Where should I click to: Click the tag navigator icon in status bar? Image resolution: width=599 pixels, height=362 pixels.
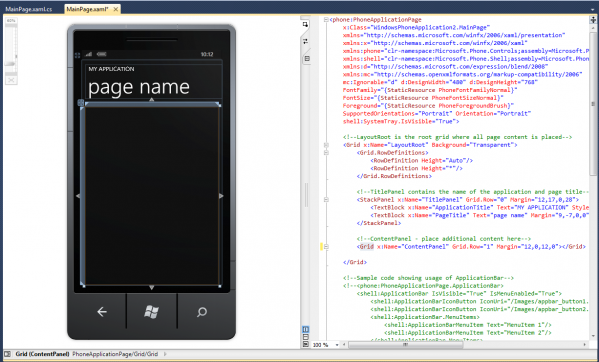[7, 354]
